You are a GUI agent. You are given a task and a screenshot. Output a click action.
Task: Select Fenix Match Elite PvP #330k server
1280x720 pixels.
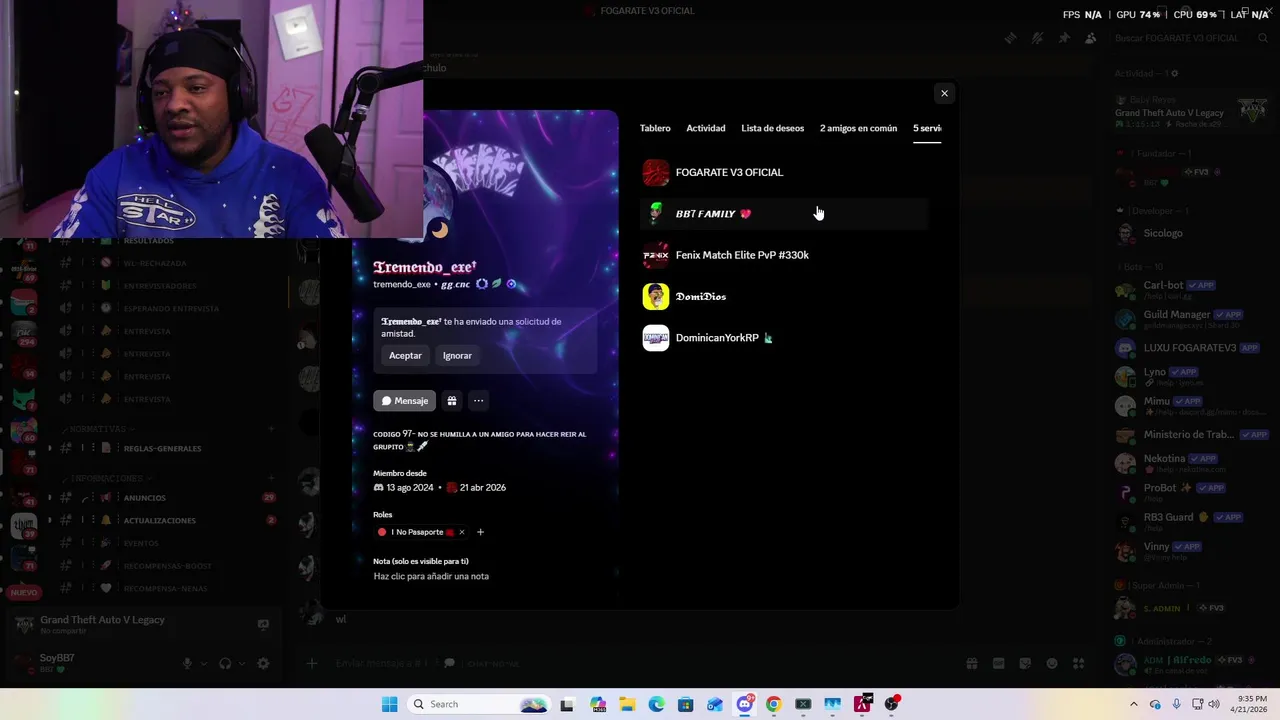(x=785, y=255)
